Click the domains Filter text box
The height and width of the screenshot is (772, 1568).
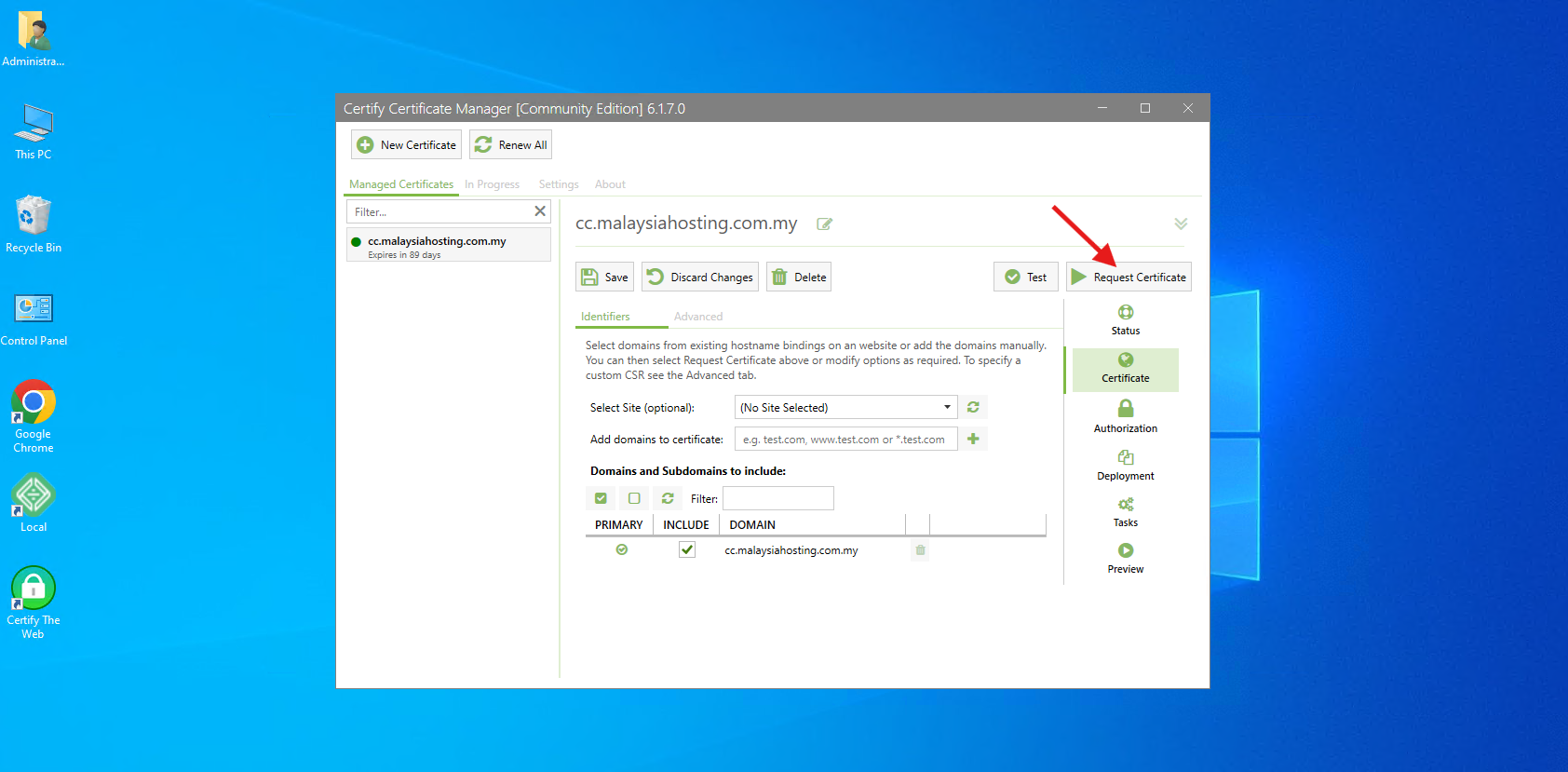pyautogui.click(x=778, y=498)
